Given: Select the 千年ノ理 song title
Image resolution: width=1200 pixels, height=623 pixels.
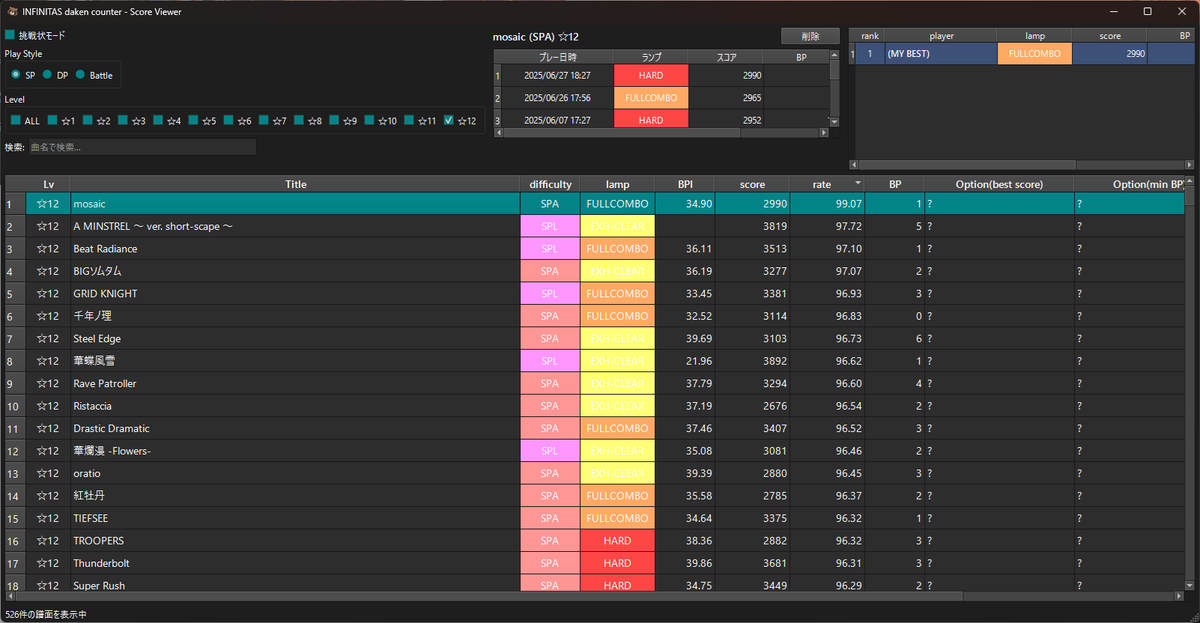Looking at the screenshot, I should (x=93, y=316).
